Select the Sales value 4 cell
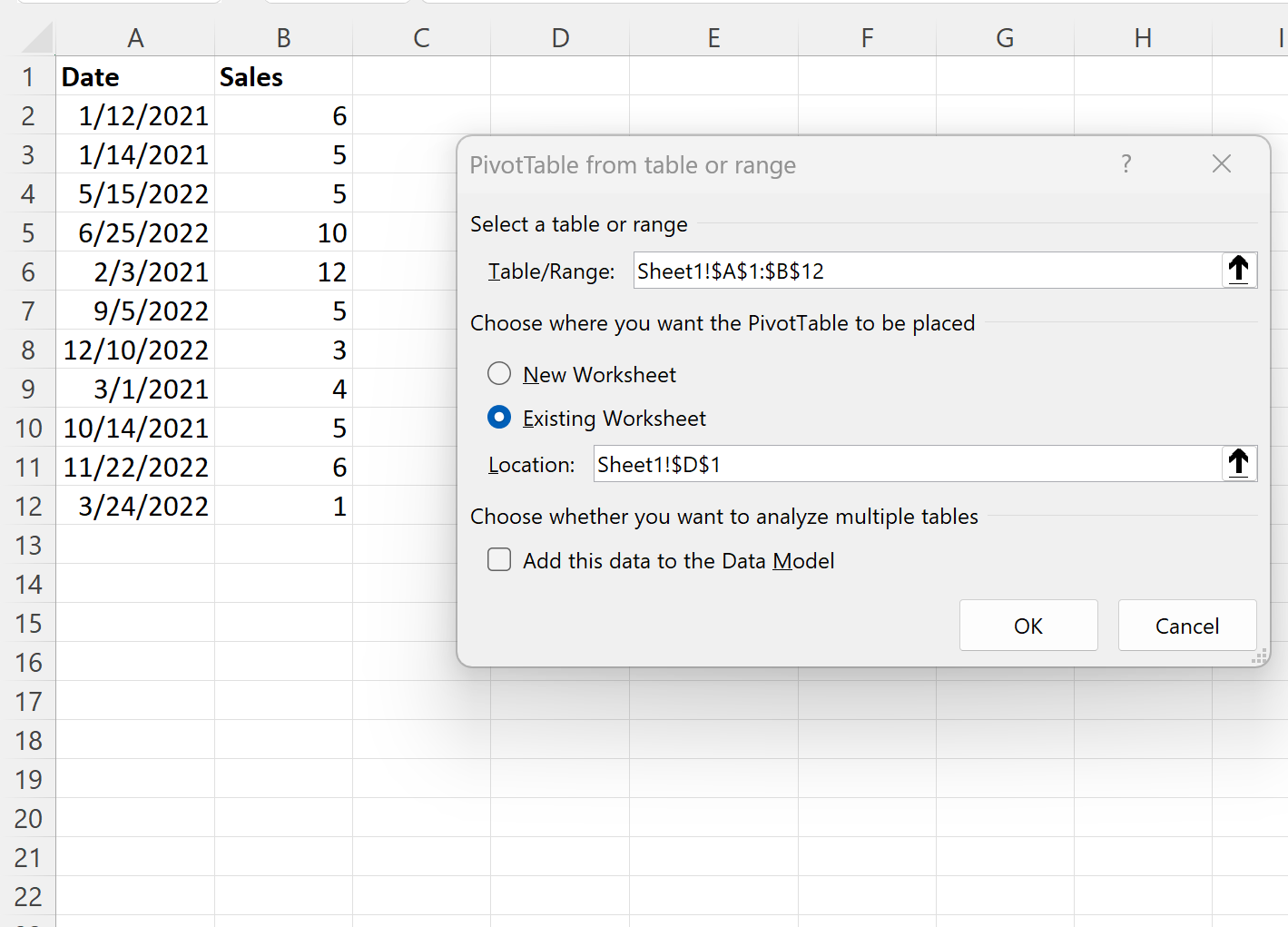The height and width of the screenshot is (927, 1288). click(x=283, y=389)
